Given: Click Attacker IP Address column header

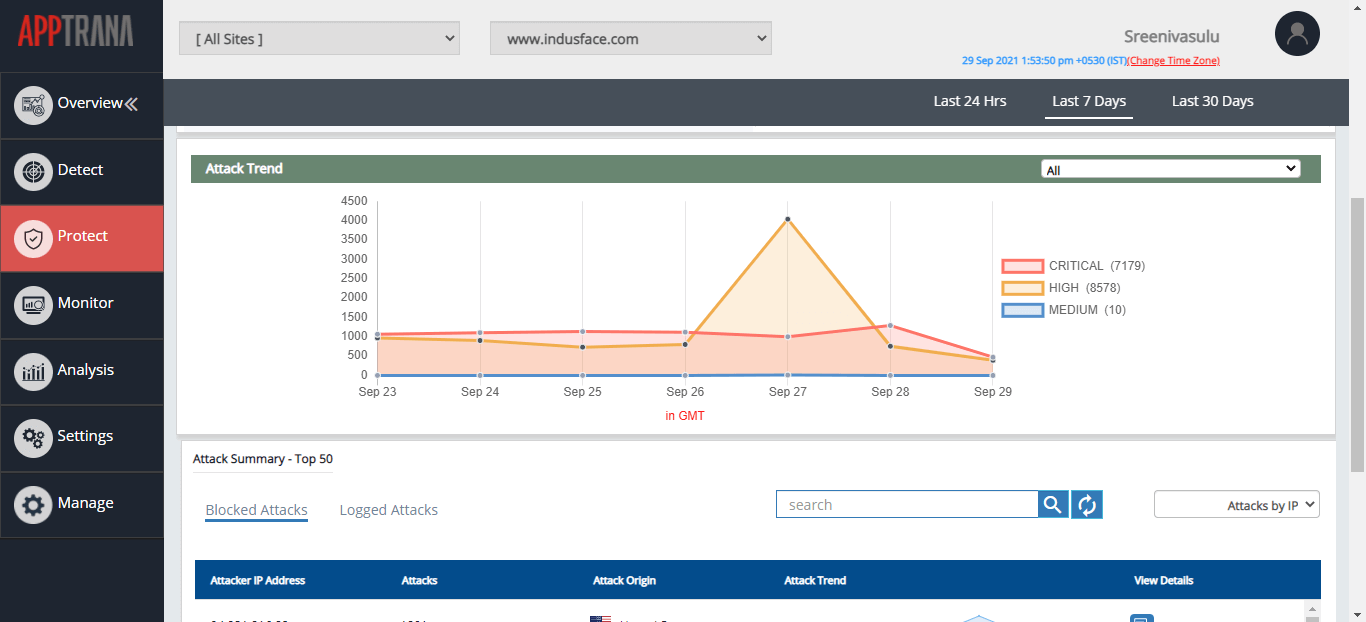Looking at the screenshot, I should pos(258,580).
